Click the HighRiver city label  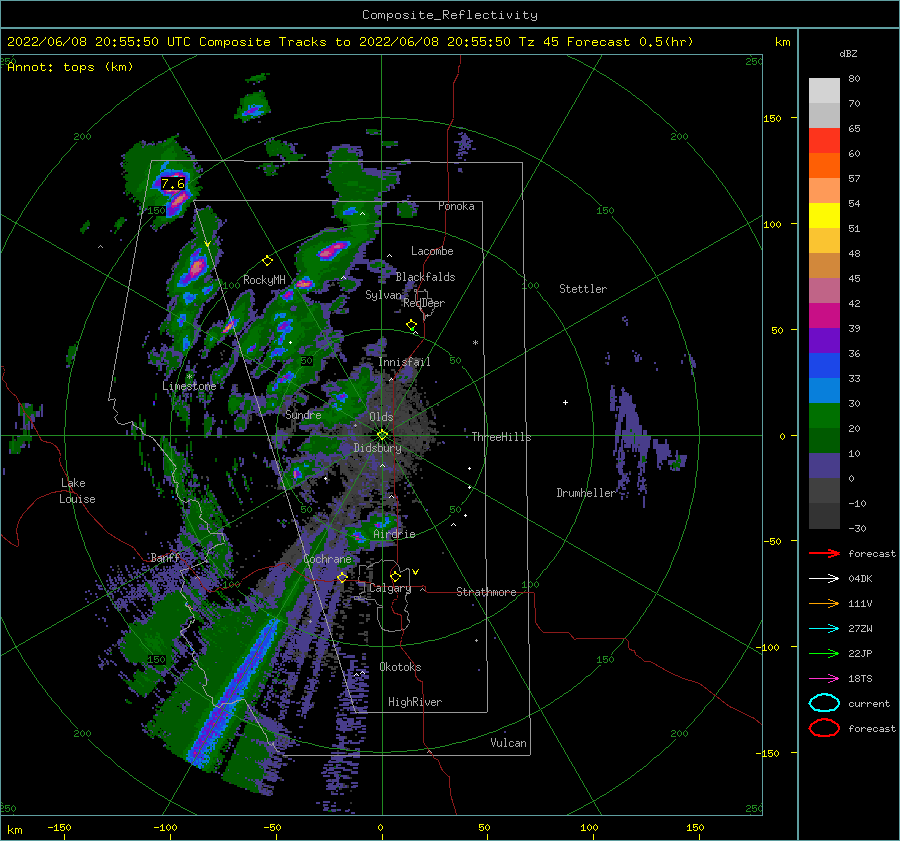pos(415,702)
